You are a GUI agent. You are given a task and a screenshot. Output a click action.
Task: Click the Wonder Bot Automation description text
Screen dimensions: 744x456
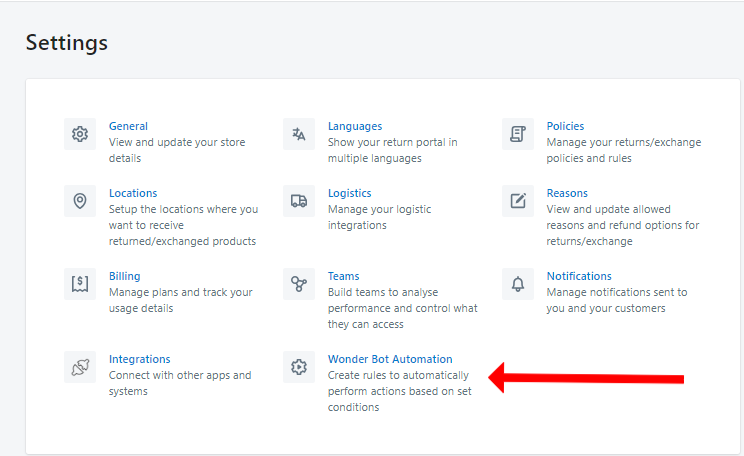tap(398, 391)
